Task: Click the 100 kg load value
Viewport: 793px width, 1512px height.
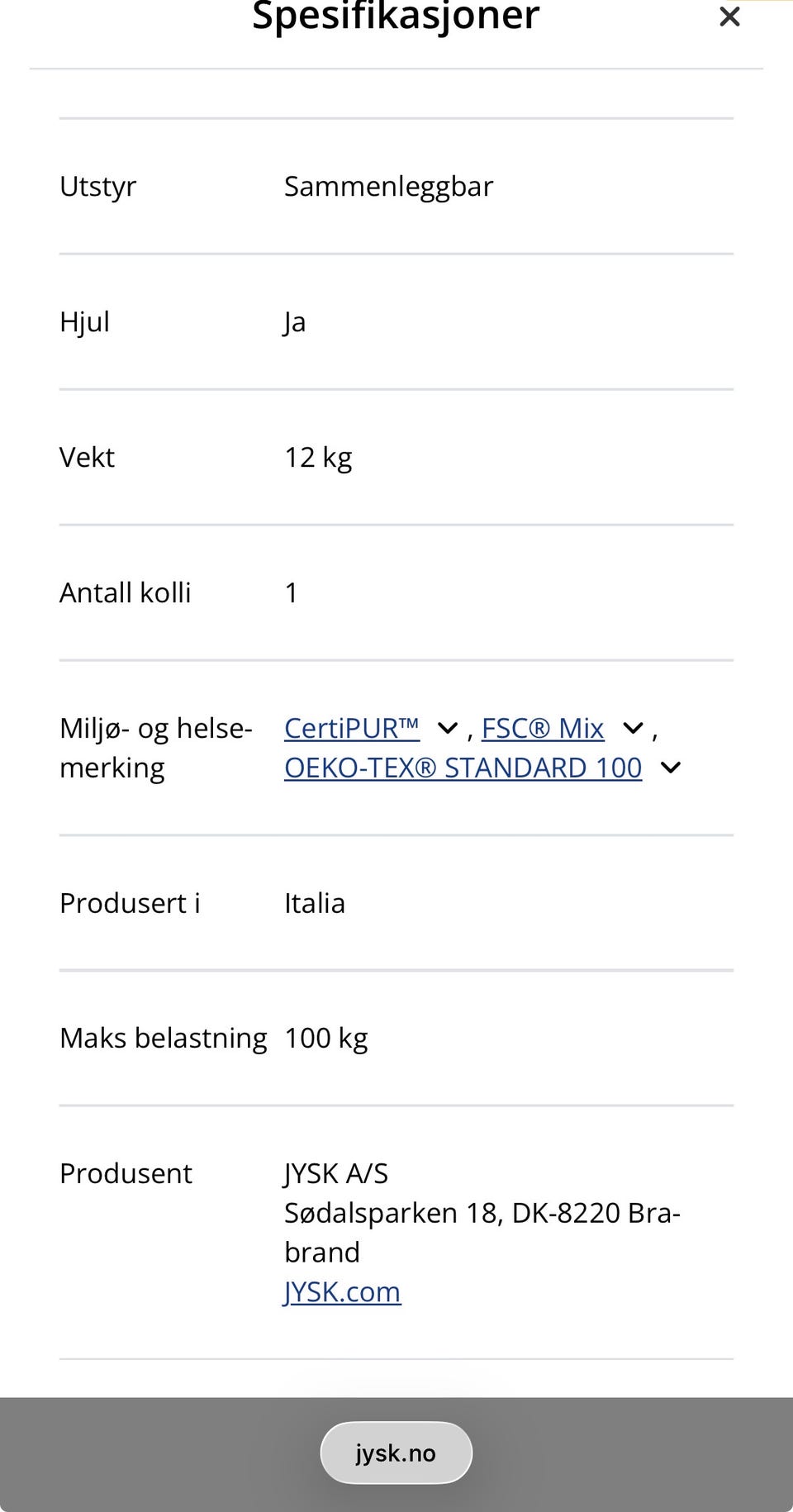Action: 326,1039
